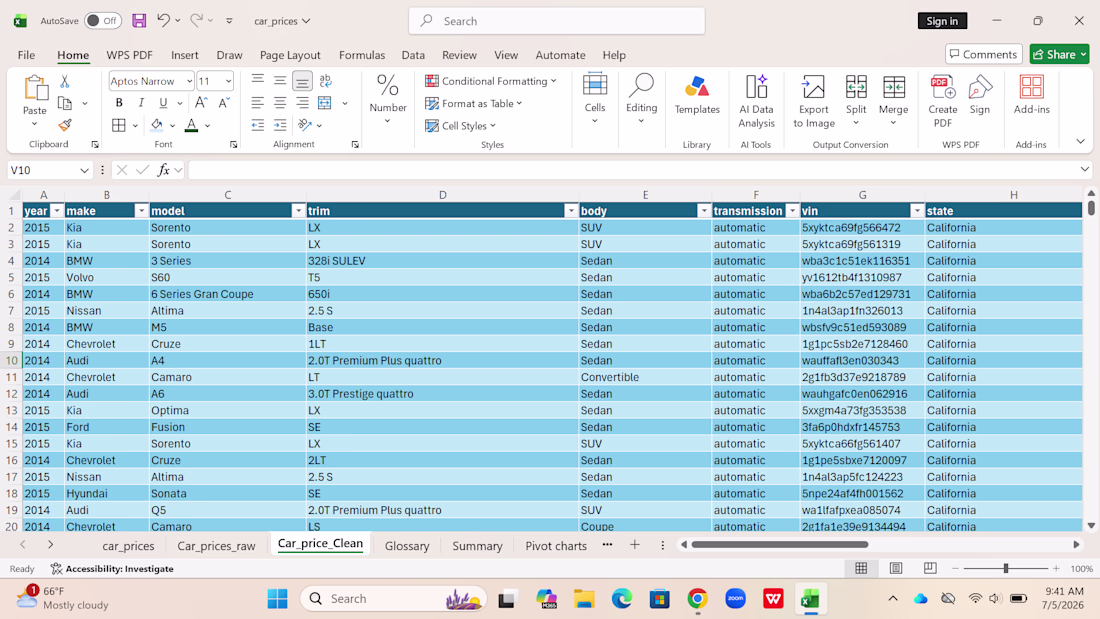The image size is (1100, 619).
Task: Toggle AutoSave switch
Action: click(x=102, y=21)
